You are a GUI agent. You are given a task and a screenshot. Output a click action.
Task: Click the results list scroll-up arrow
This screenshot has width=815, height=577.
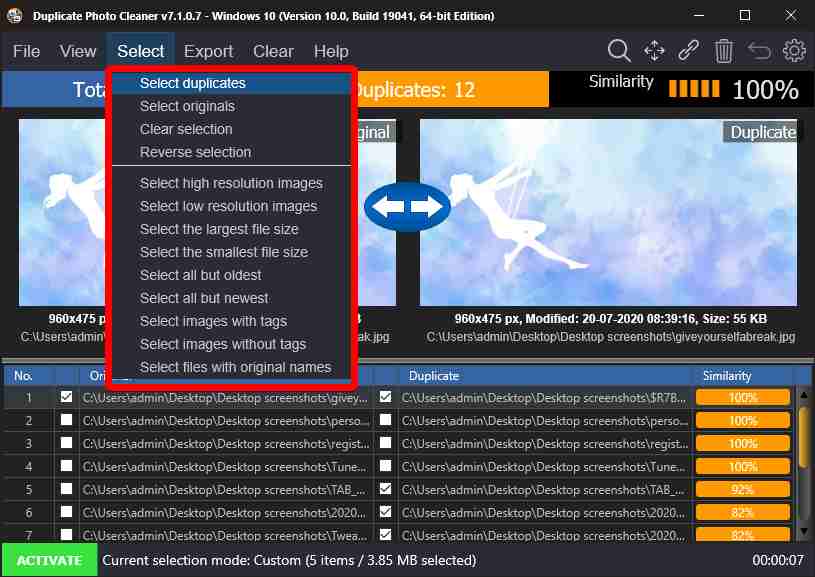804,396
